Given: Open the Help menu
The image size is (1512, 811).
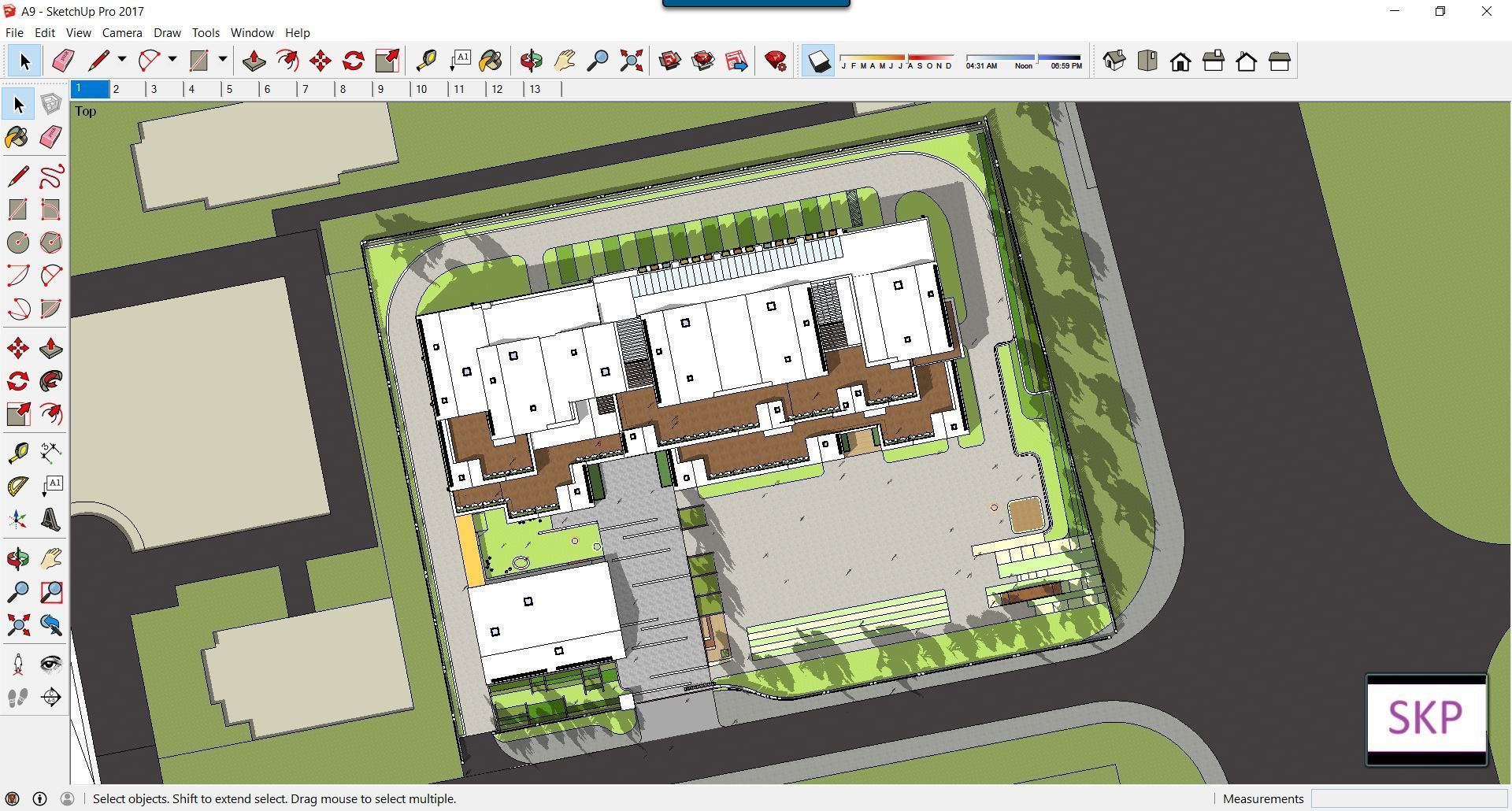Looking at the screenshot, I should [297, 33].
